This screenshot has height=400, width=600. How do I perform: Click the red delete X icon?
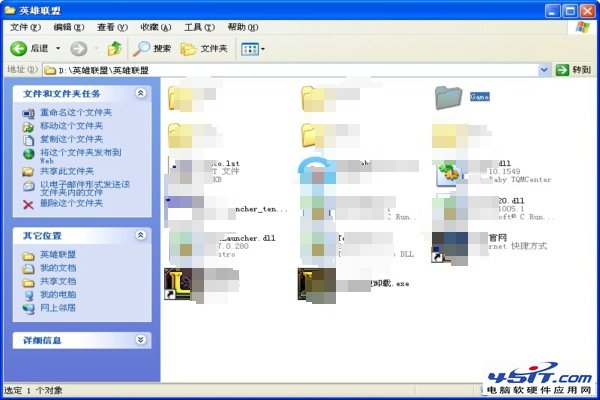coord(28,204)
